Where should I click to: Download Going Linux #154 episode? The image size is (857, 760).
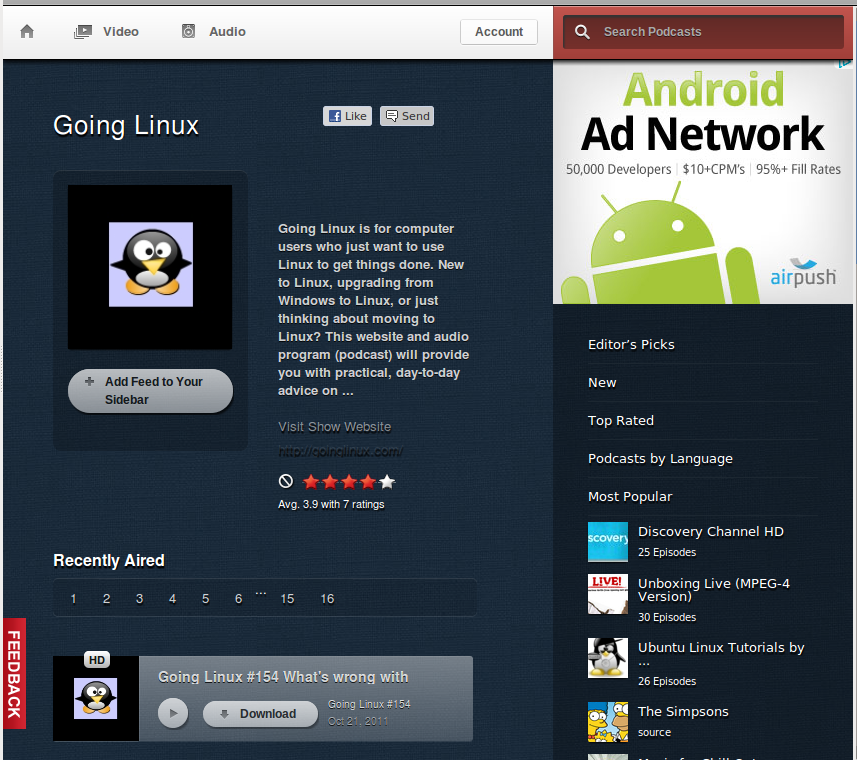260,714
